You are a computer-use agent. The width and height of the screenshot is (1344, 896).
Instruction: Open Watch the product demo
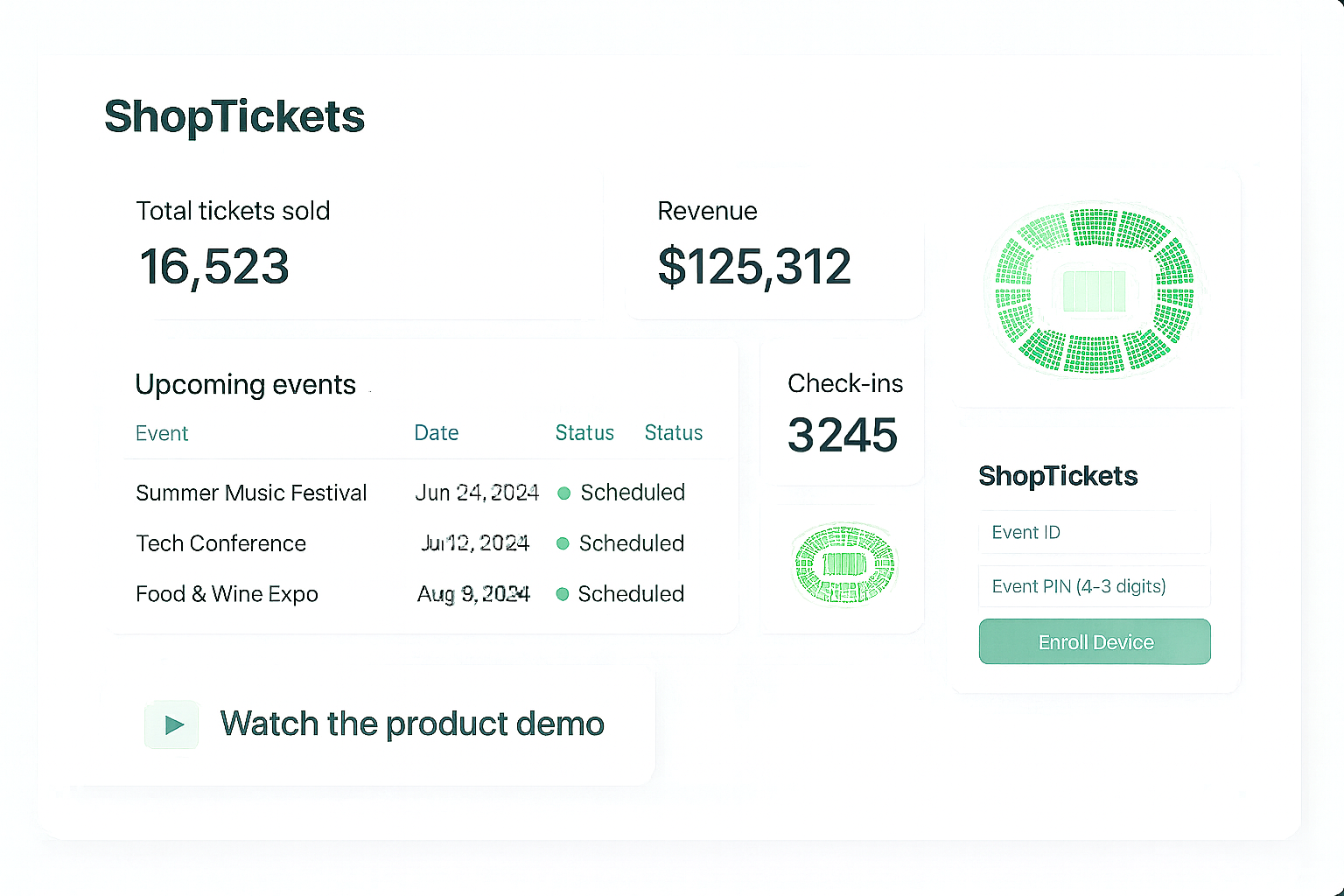coord(412,724)
